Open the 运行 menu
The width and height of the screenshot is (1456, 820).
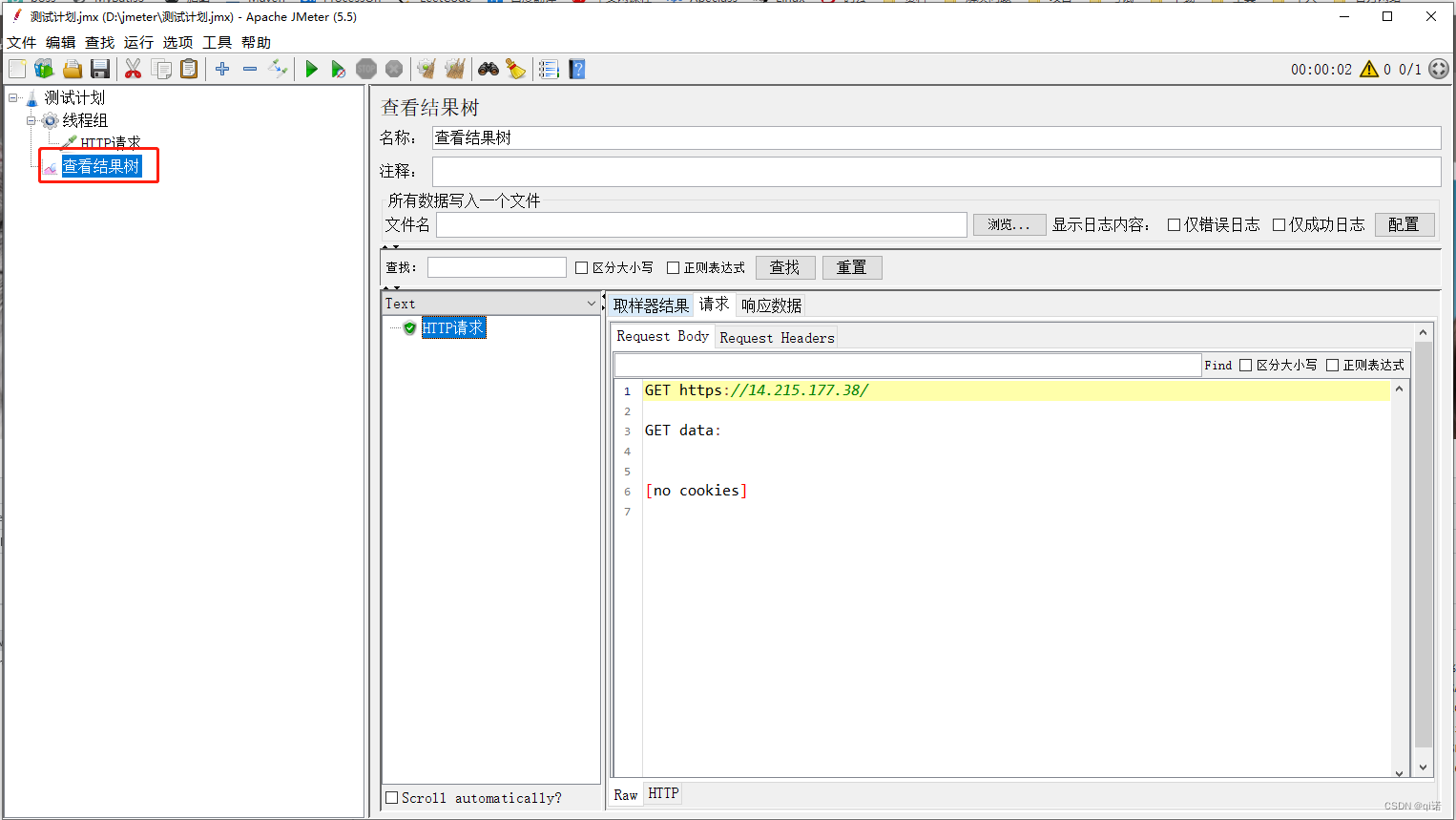click(x=138, y=42)
